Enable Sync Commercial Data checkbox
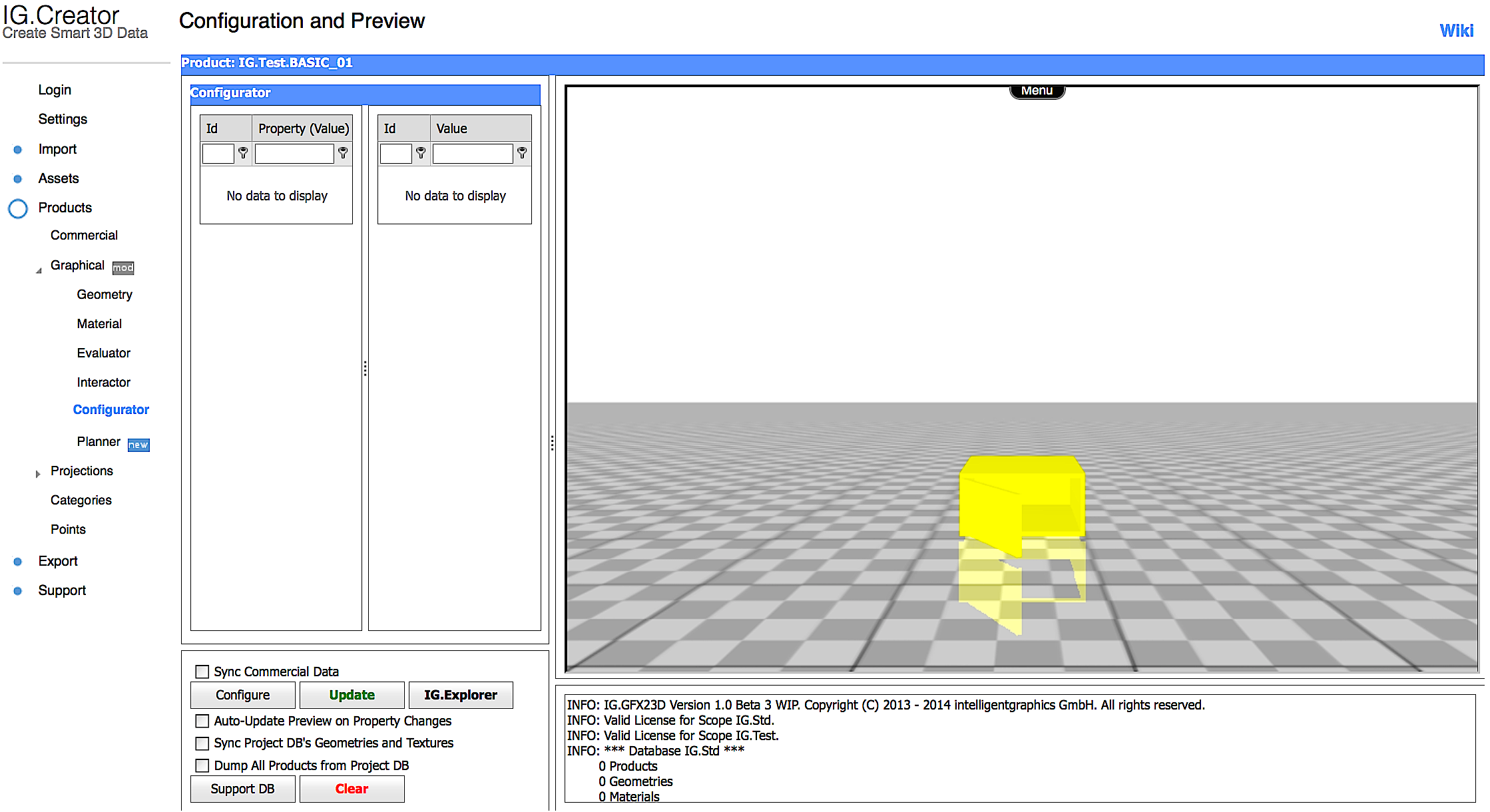The width and height of the screenshot is (1490, 812). 202,672
